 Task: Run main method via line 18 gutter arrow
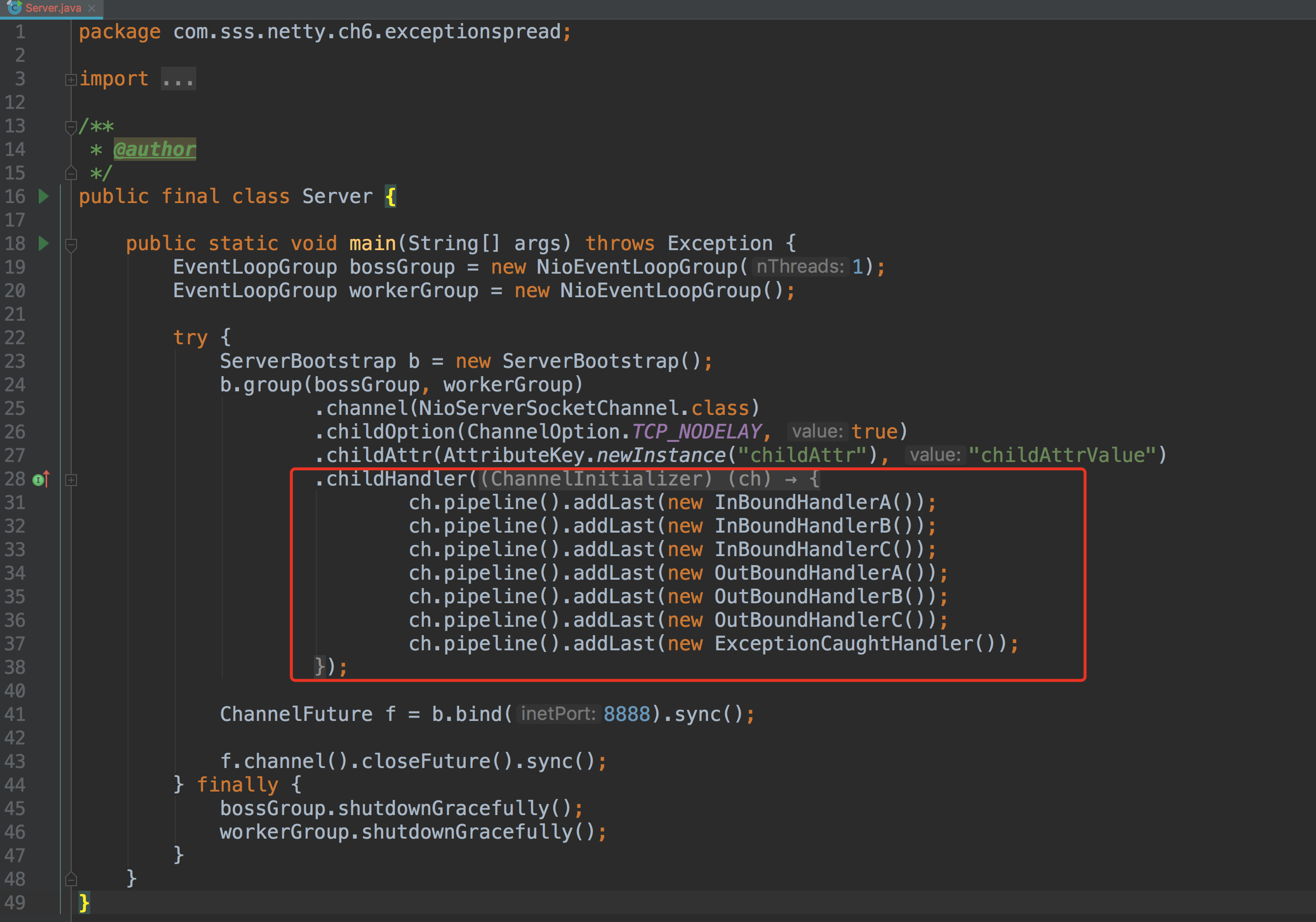coord(44,244)
